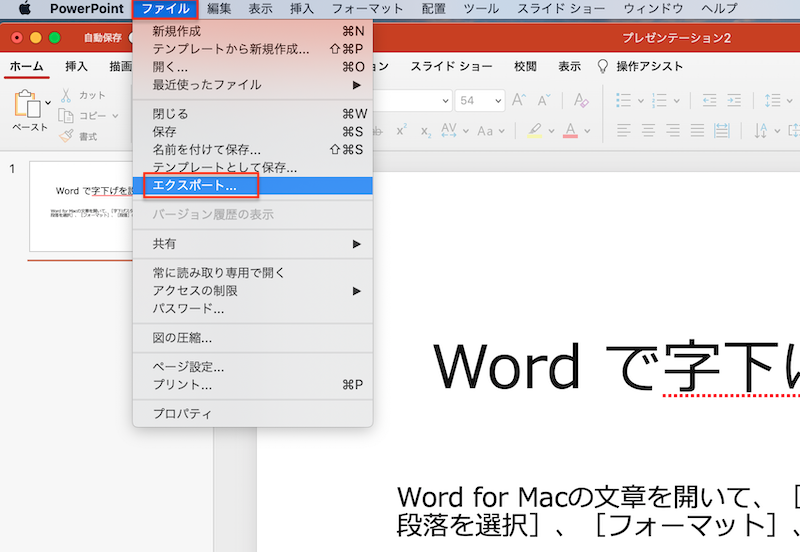Open the 編集 menu in menu bar
The image size is (800, 552).
tap(219, 9)
